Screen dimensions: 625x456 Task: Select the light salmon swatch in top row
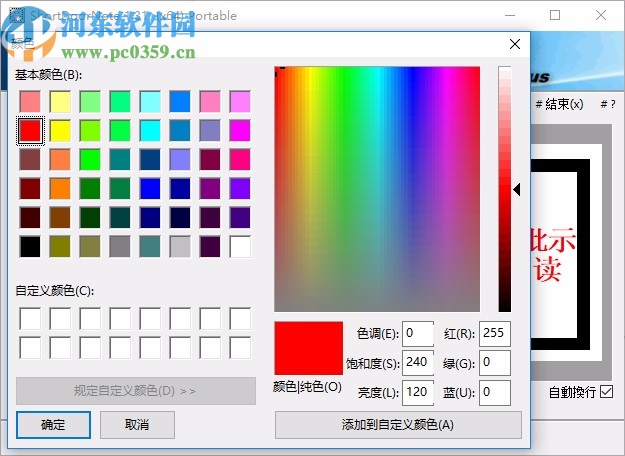[x=30, y=101]
